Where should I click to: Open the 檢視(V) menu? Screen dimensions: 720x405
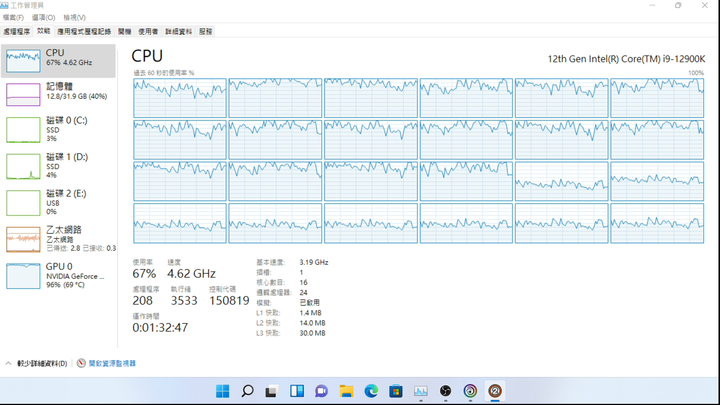click(74, 17)
